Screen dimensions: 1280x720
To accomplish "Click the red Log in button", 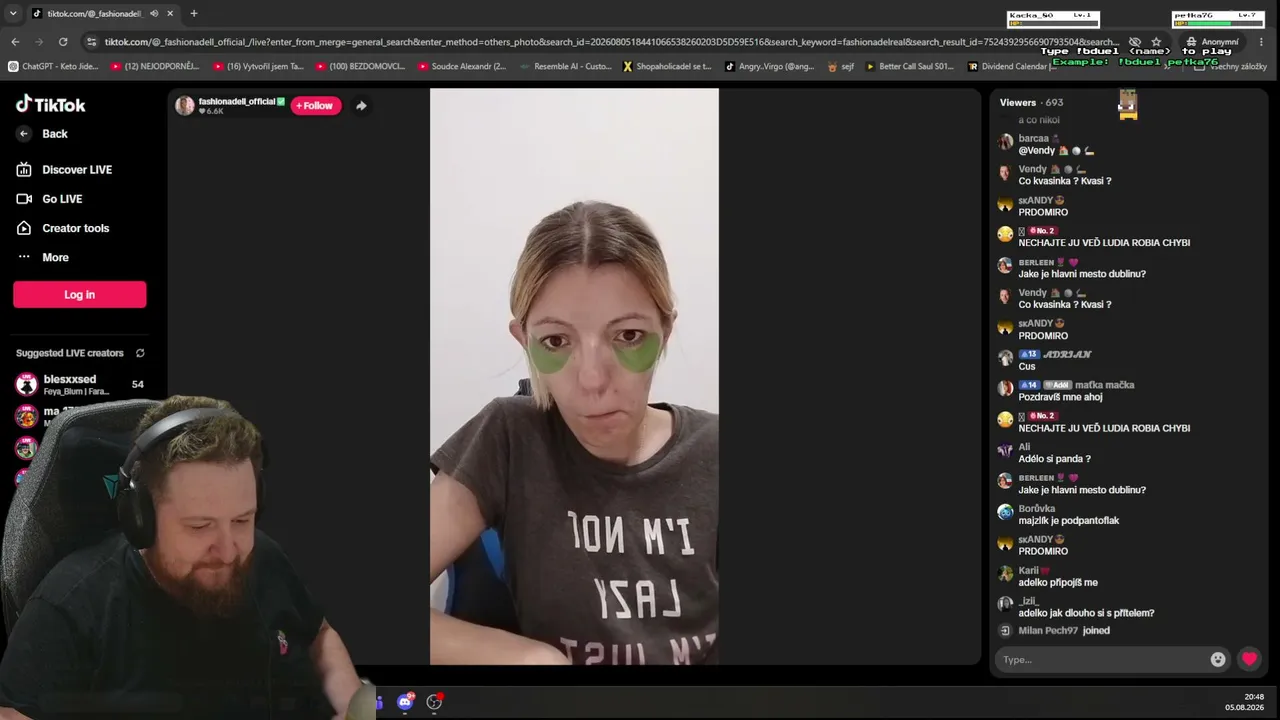I will (x=80, y=294).
